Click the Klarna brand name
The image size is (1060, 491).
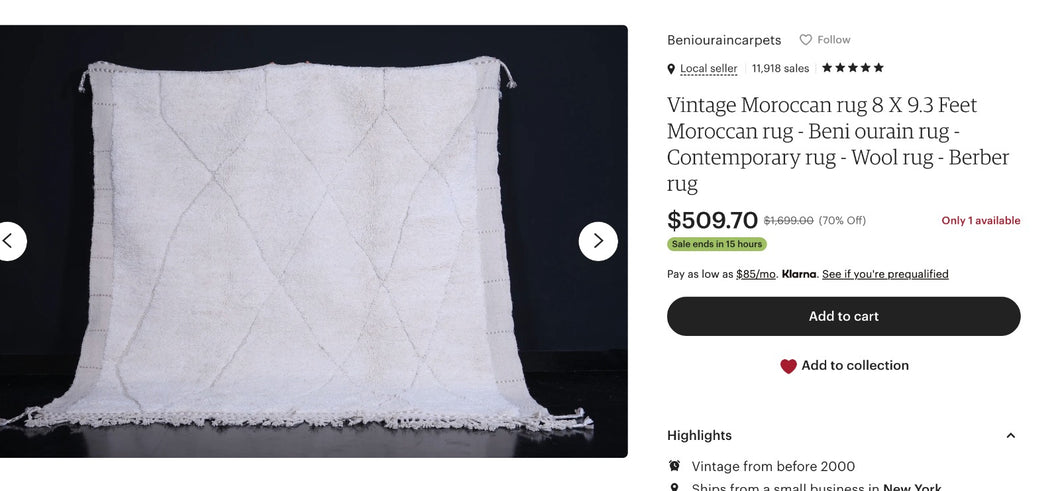point(799,274)
